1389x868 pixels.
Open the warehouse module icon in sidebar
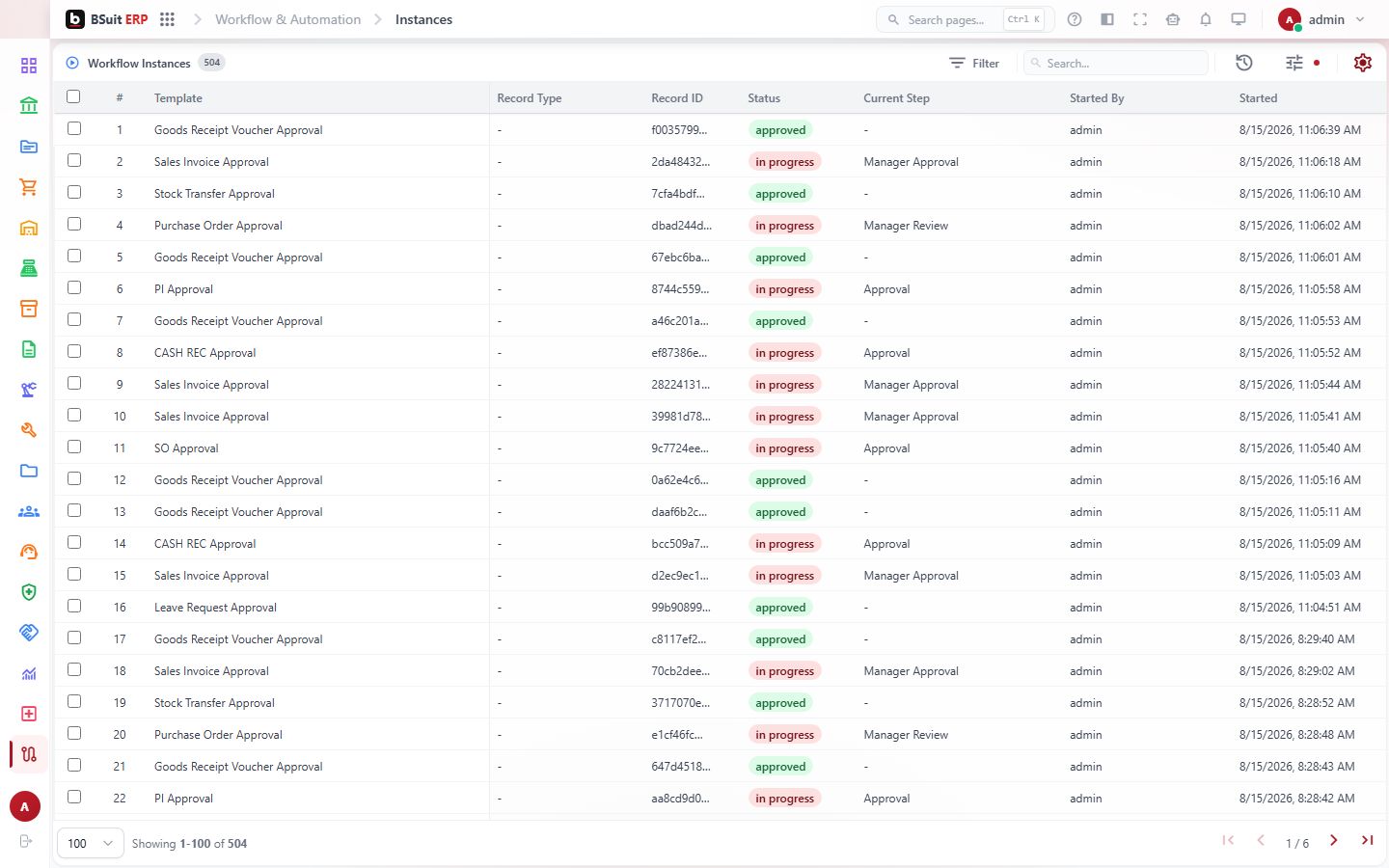[29, 228]
